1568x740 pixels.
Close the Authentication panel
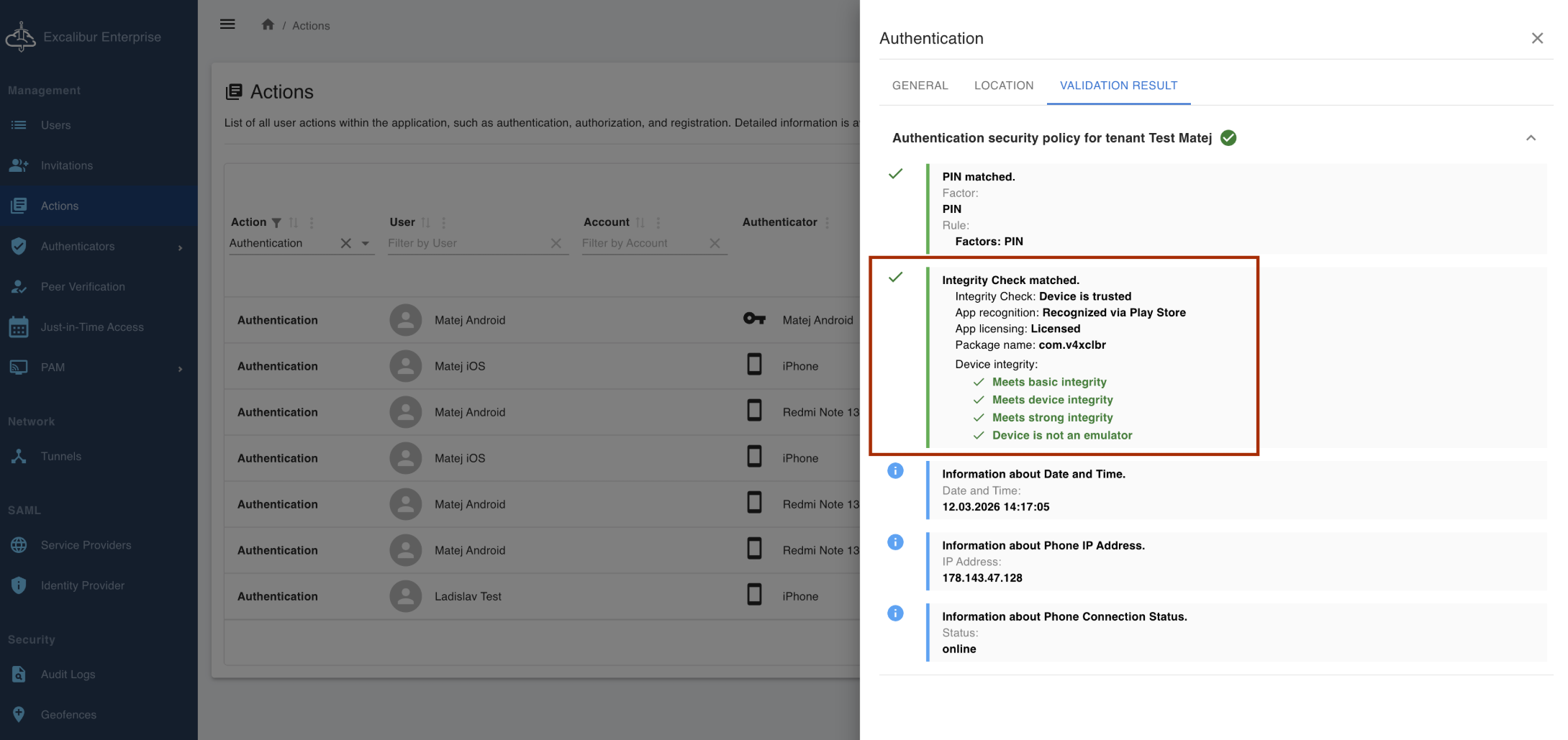pos(1537,38)
